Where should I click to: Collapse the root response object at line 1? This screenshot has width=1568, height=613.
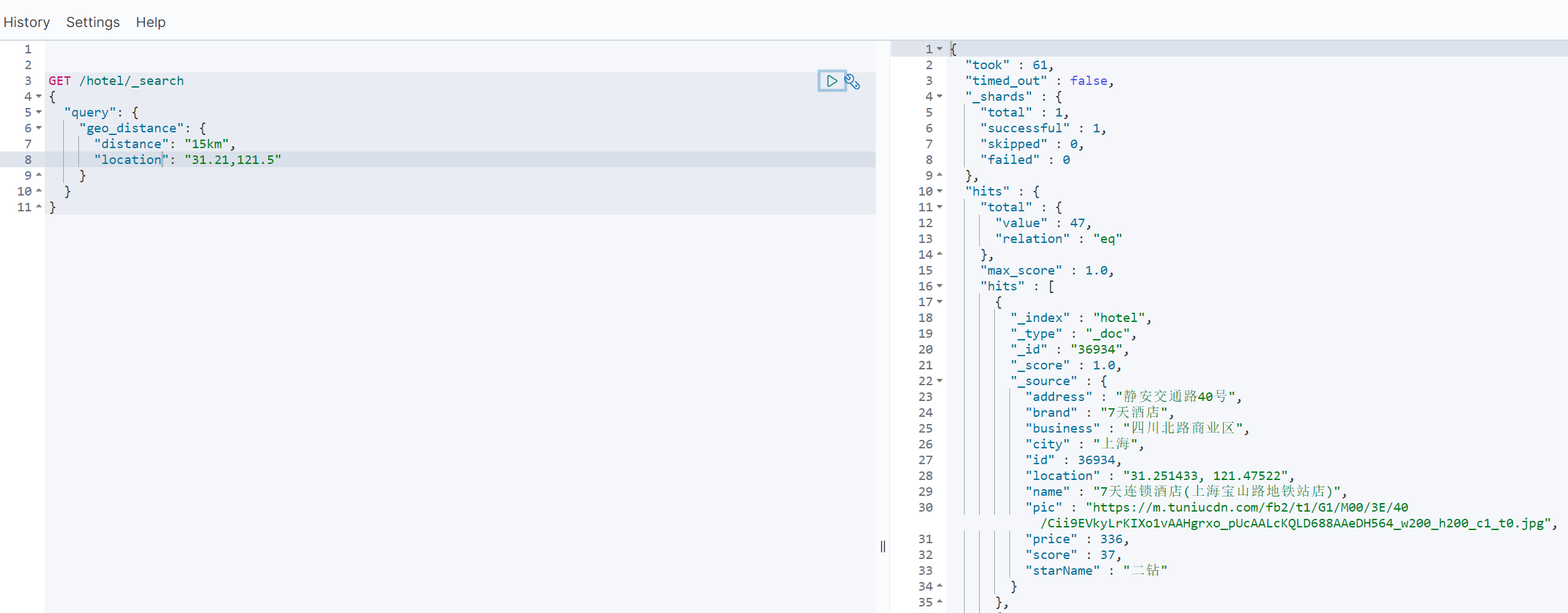point(940,49)
